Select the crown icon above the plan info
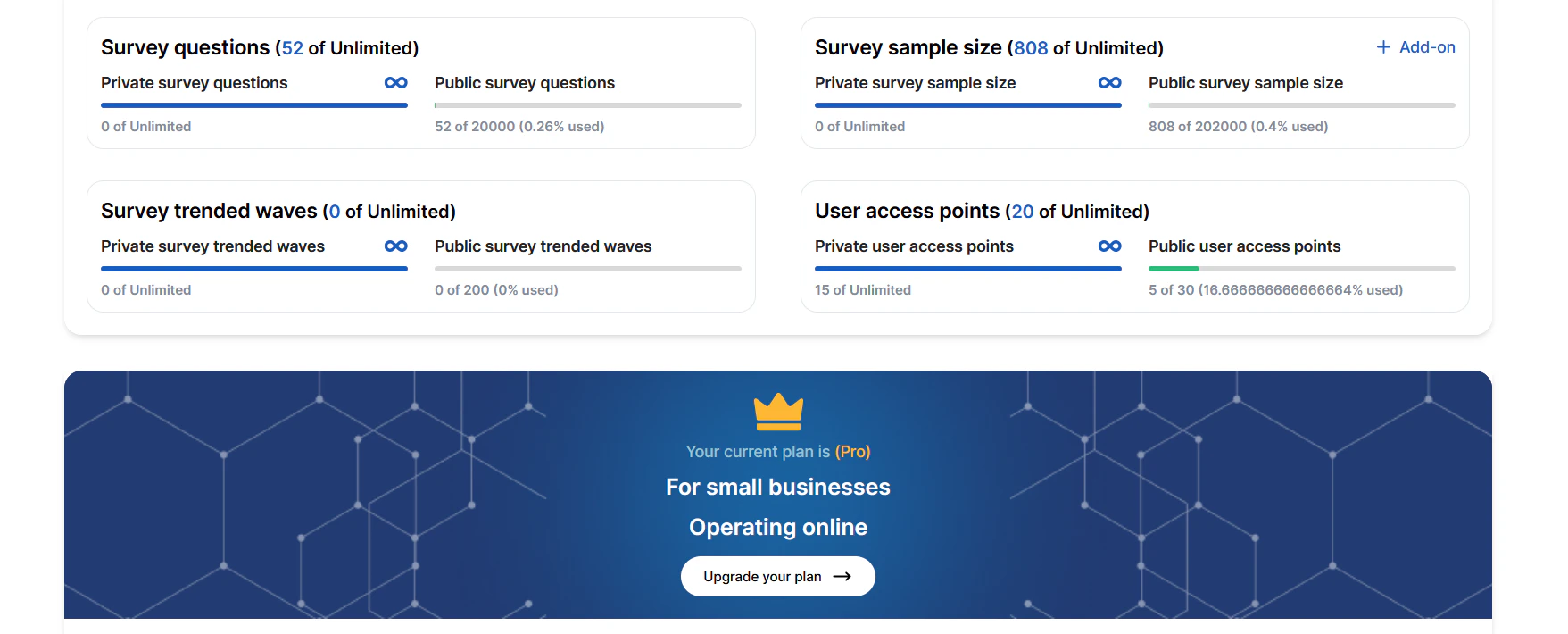Screen dimensions: 1568x634 click(777, 412)
